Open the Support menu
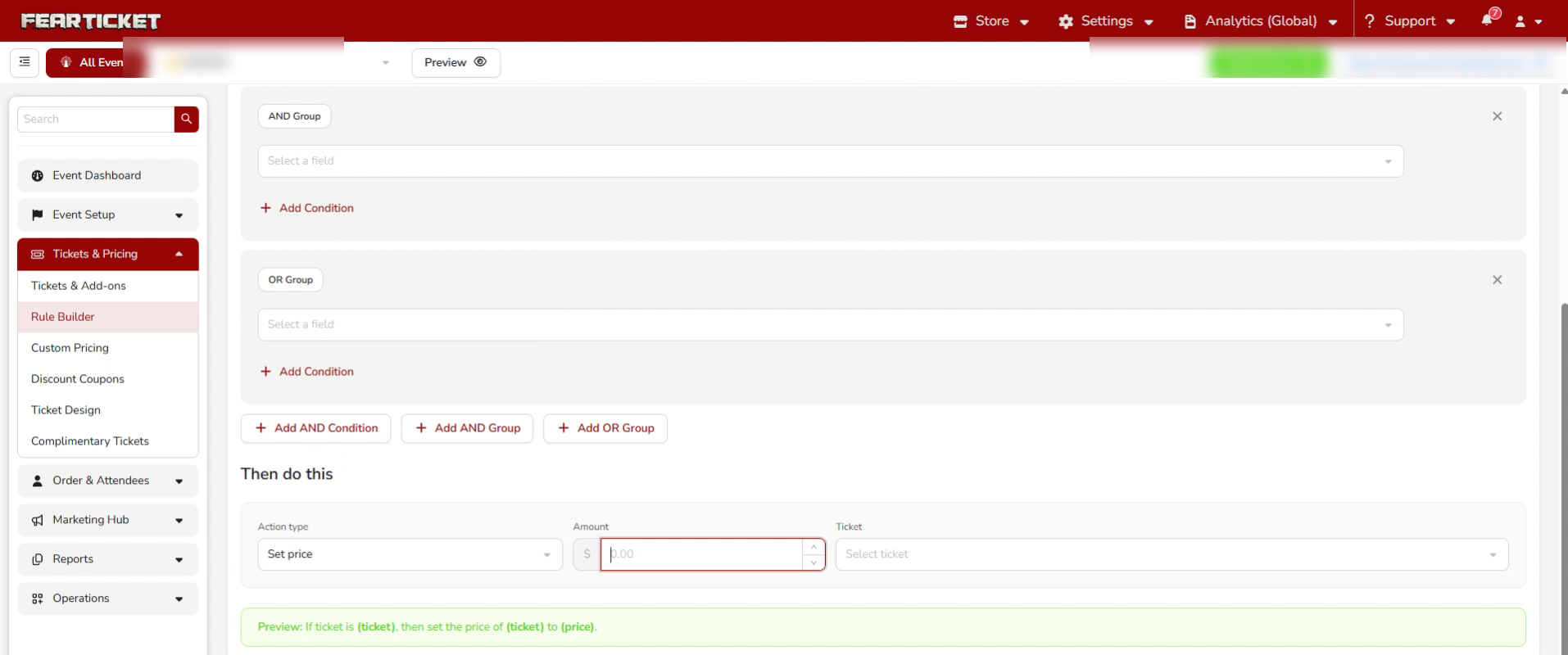Image resolution: width=1568 pixels, height=655 pixels. click(1410, 21)
